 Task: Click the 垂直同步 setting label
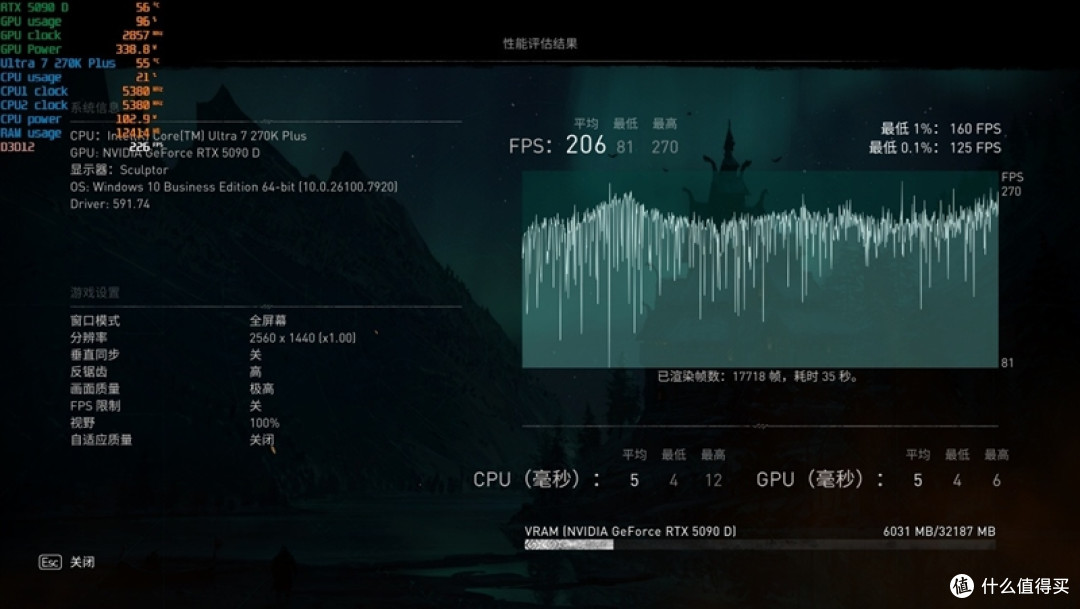pyautogui.click(x=95, y=355)
